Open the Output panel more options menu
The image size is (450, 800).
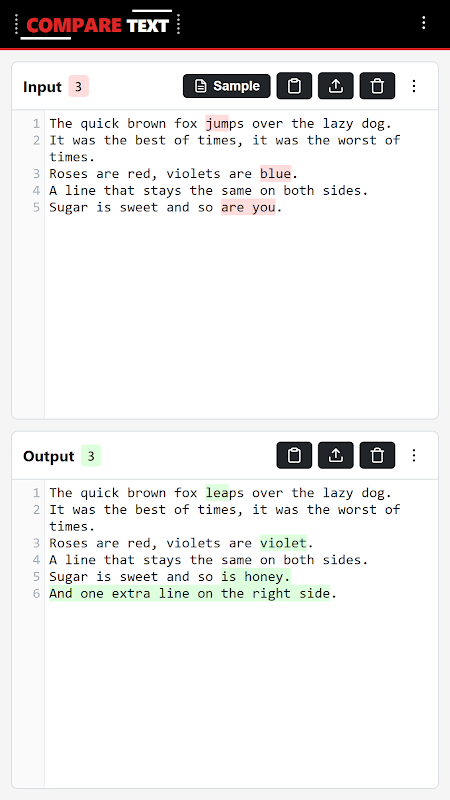click(x=414, y=455)
